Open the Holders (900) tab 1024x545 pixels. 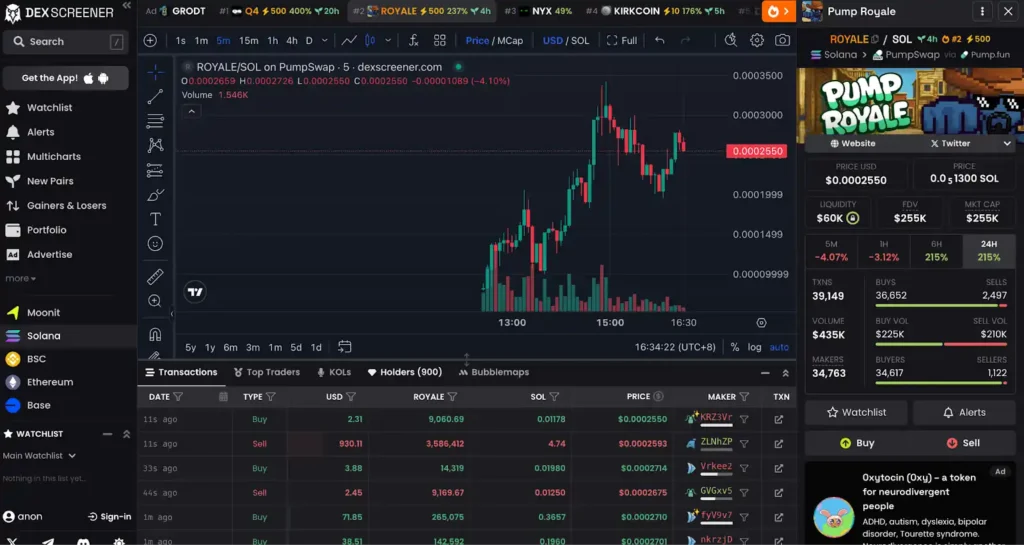click(404, 372)
